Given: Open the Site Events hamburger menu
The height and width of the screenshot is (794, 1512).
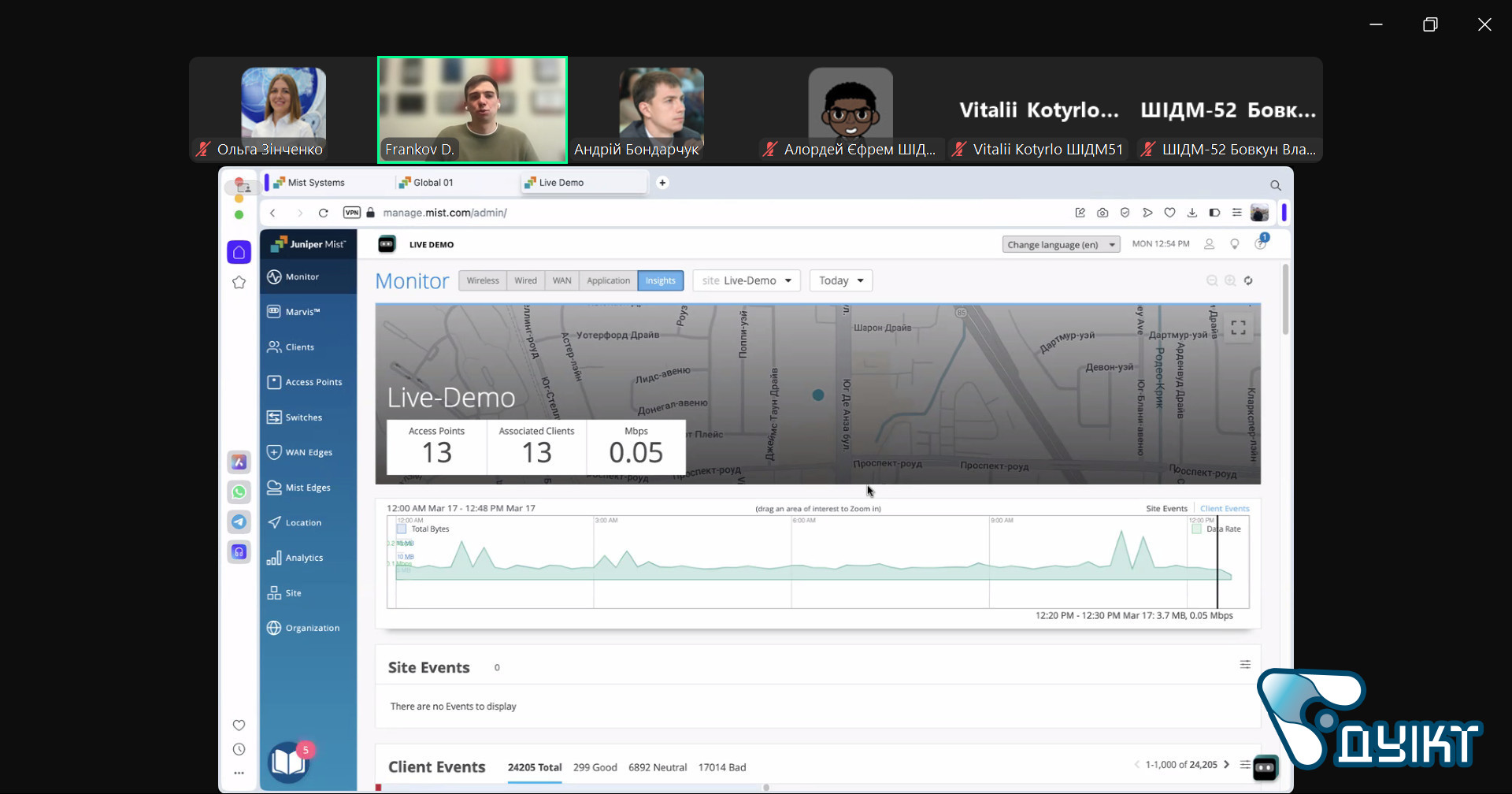Looking at the screenshot, I should tap(1245, 665).
